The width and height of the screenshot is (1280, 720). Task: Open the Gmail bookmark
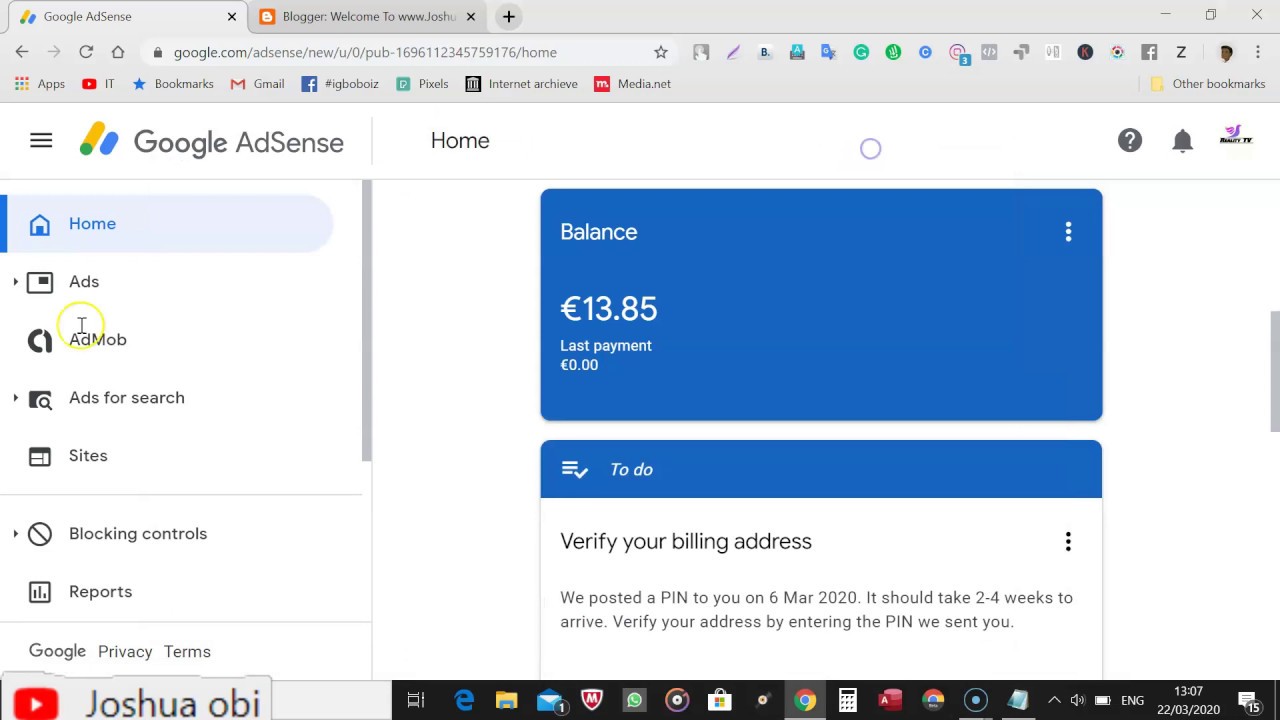[x=257, y=84]
